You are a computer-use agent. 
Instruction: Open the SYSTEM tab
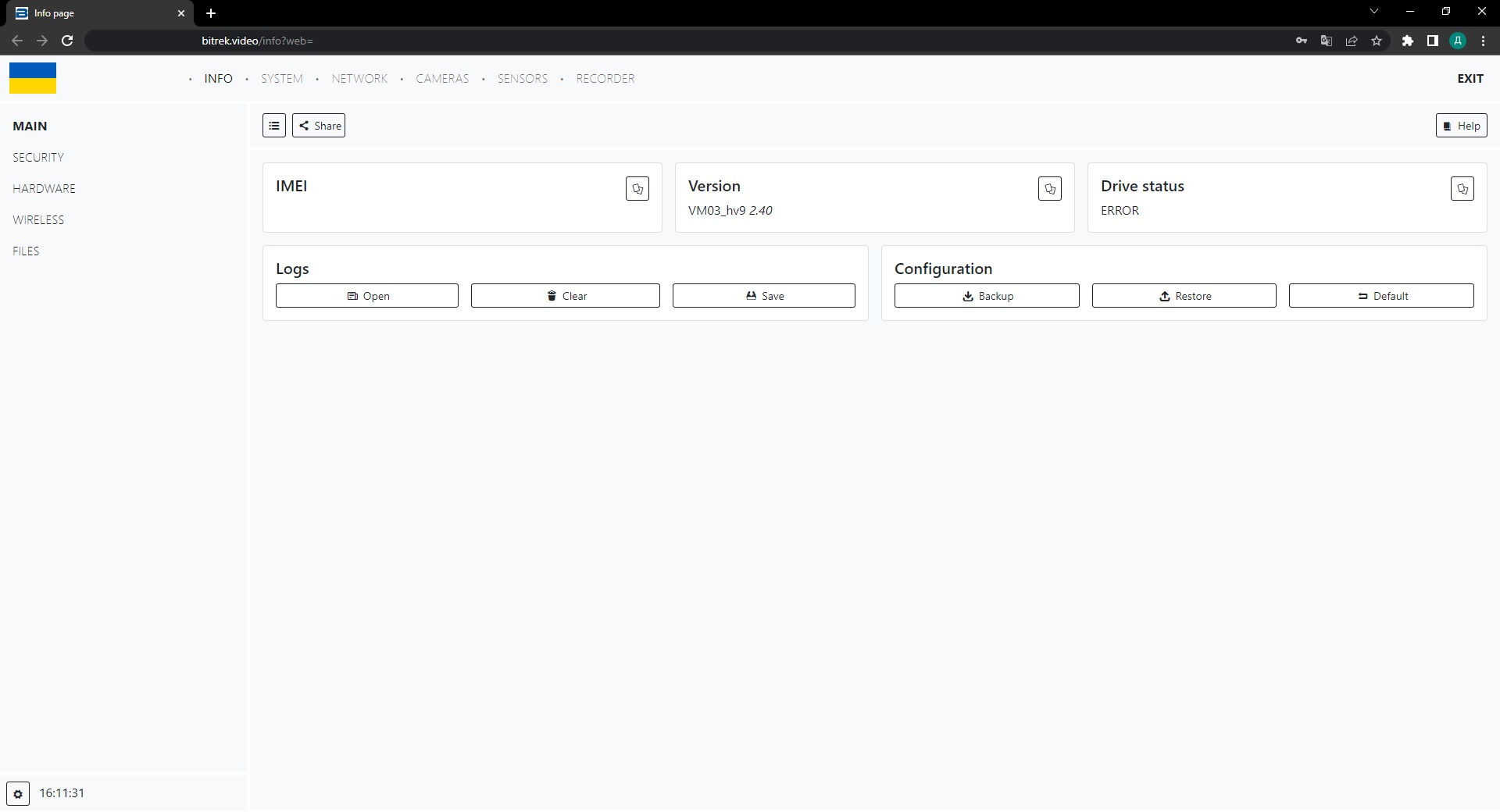[281, 79]
